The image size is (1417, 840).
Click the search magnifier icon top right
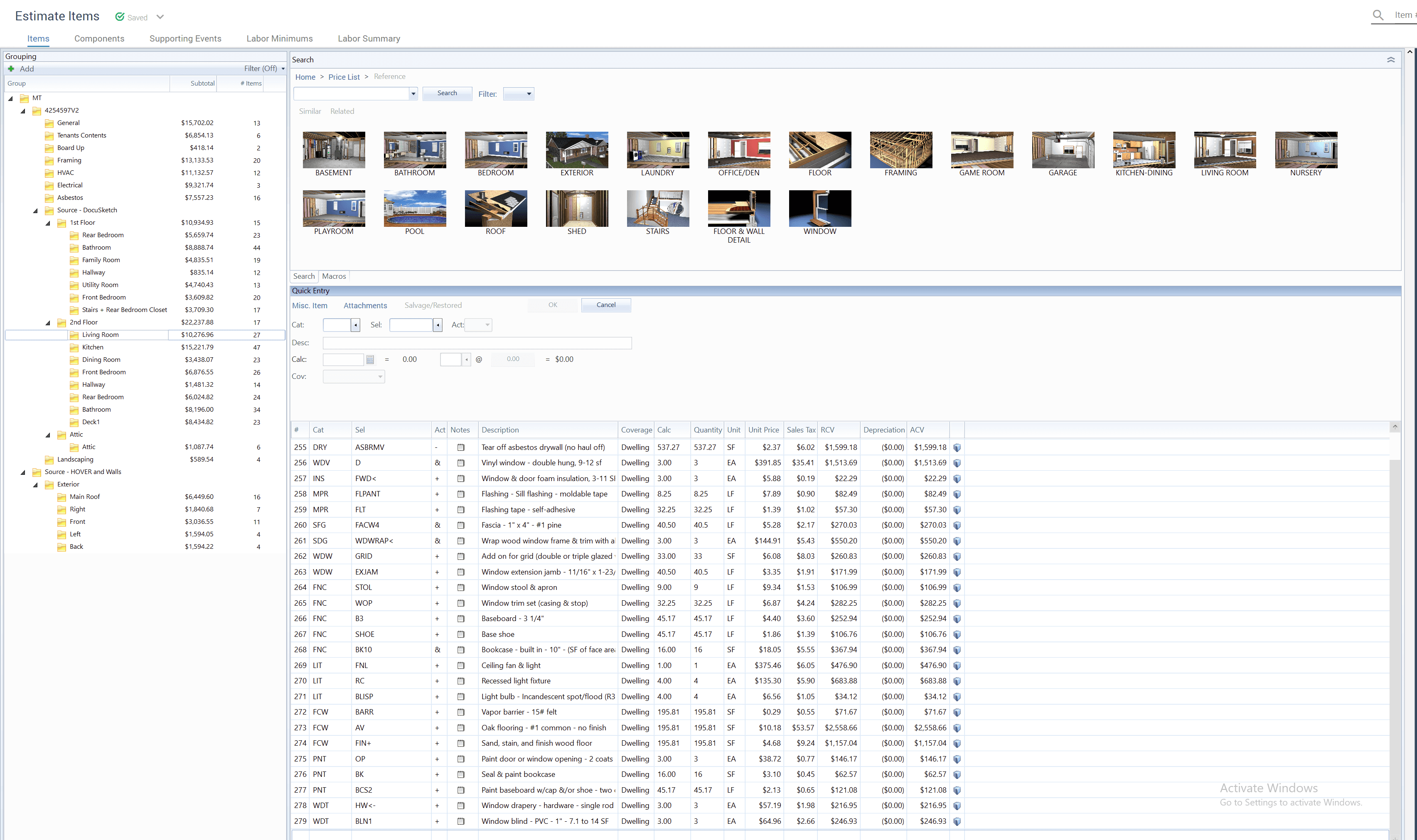click(x=1378, y=15)
